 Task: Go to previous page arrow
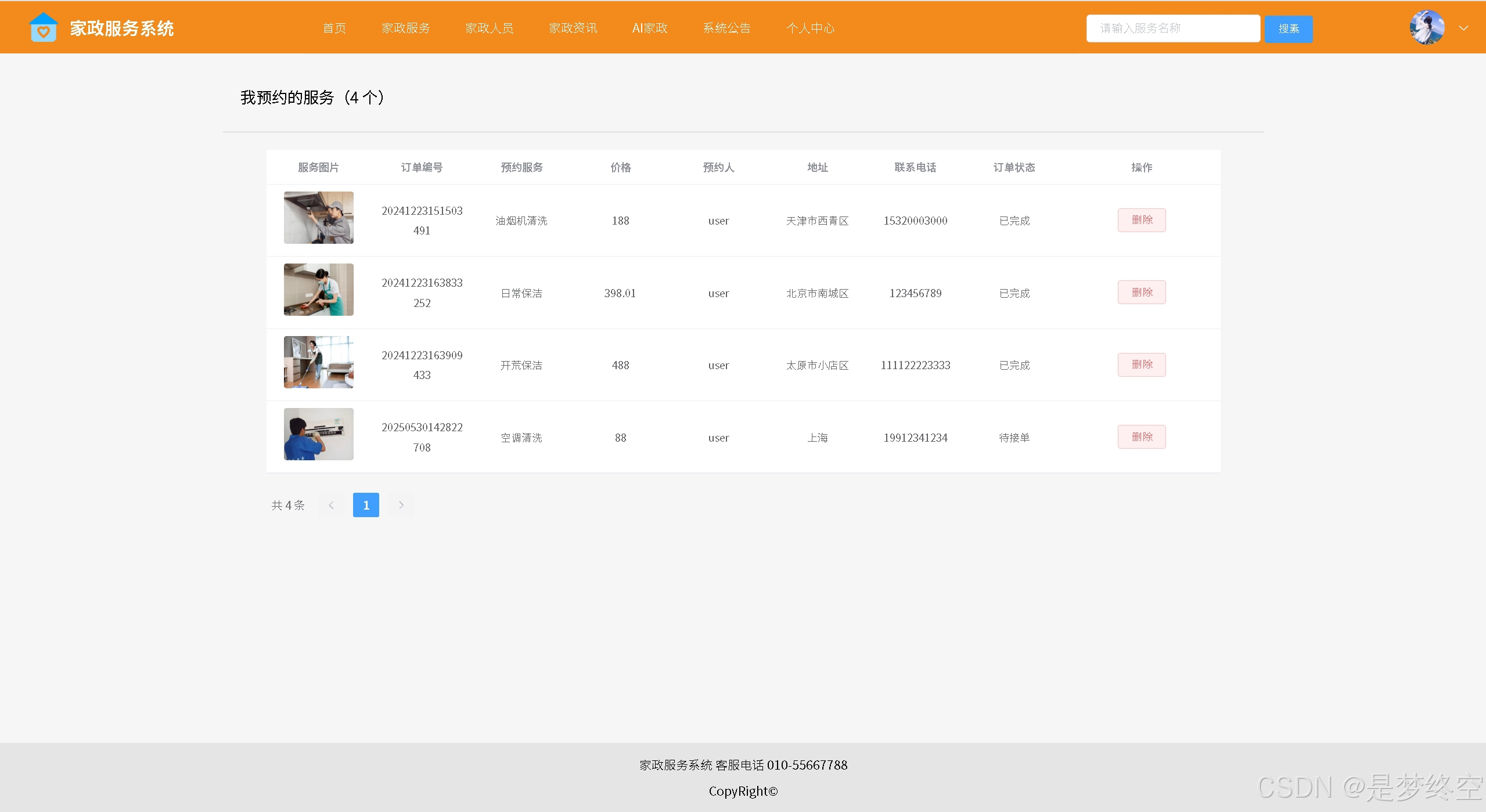tap(331, 505)
